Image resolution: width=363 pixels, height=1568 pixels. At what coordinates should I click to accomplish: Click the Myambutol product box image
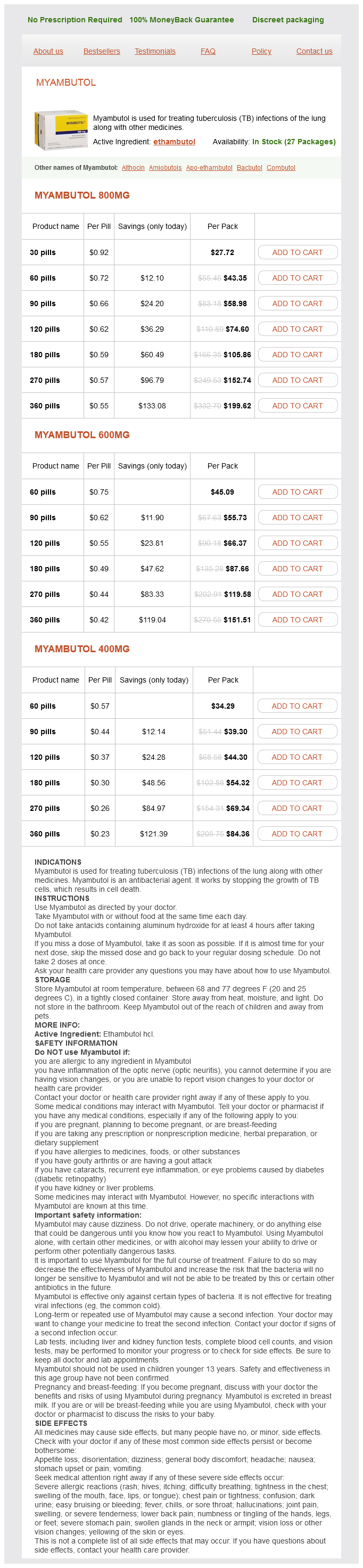click(61, 130)
